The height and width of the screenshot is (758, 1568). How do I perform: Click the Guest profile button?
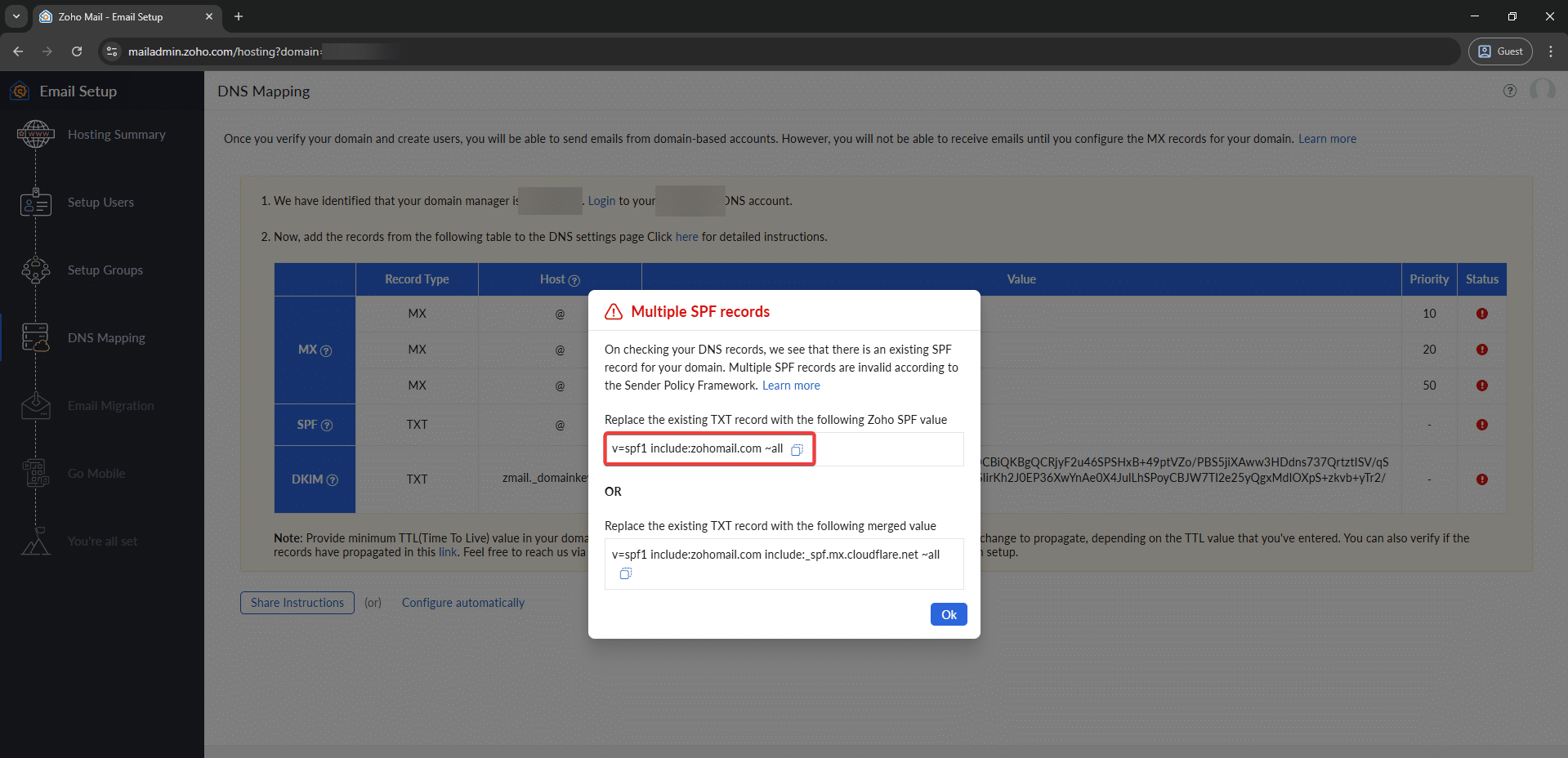tap(1500, 51)
